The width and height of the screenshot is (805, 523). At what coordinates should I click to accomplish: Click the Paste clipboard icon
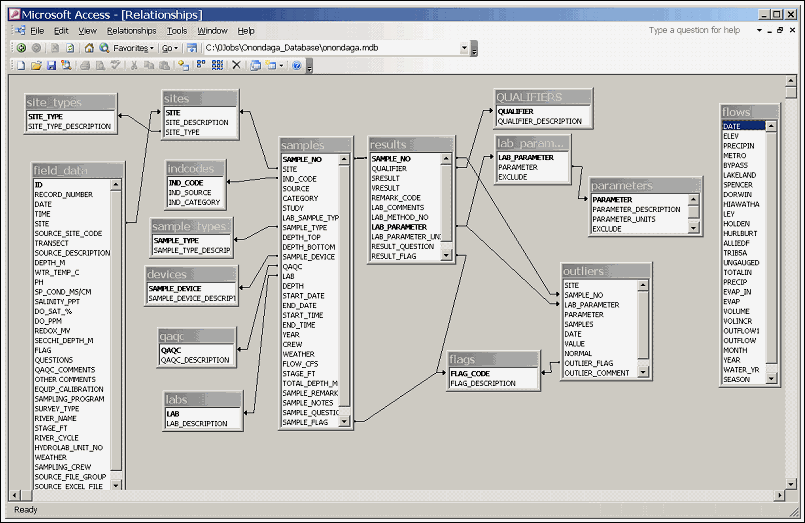pyautogui.click(x=164, y=65)
